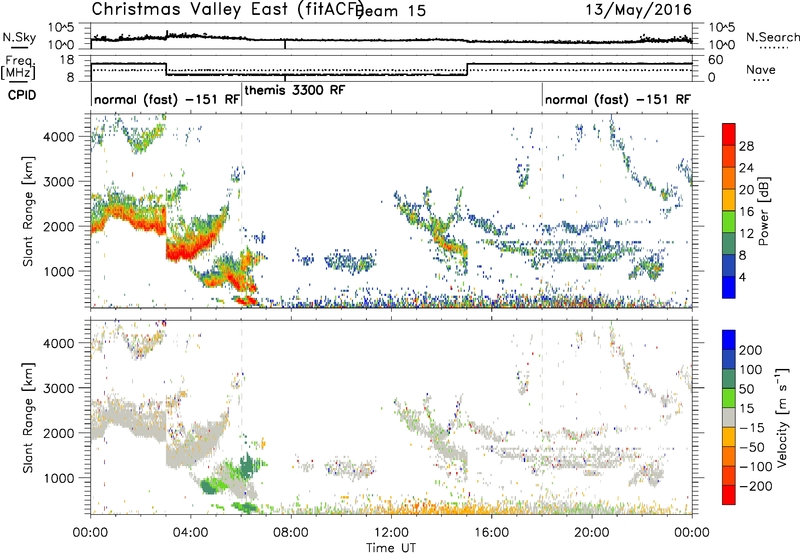This screenshot has width=800, height=554.
Task: Click the 'themis 3300 RF' CPID text
Action: (x=295, y=91)
